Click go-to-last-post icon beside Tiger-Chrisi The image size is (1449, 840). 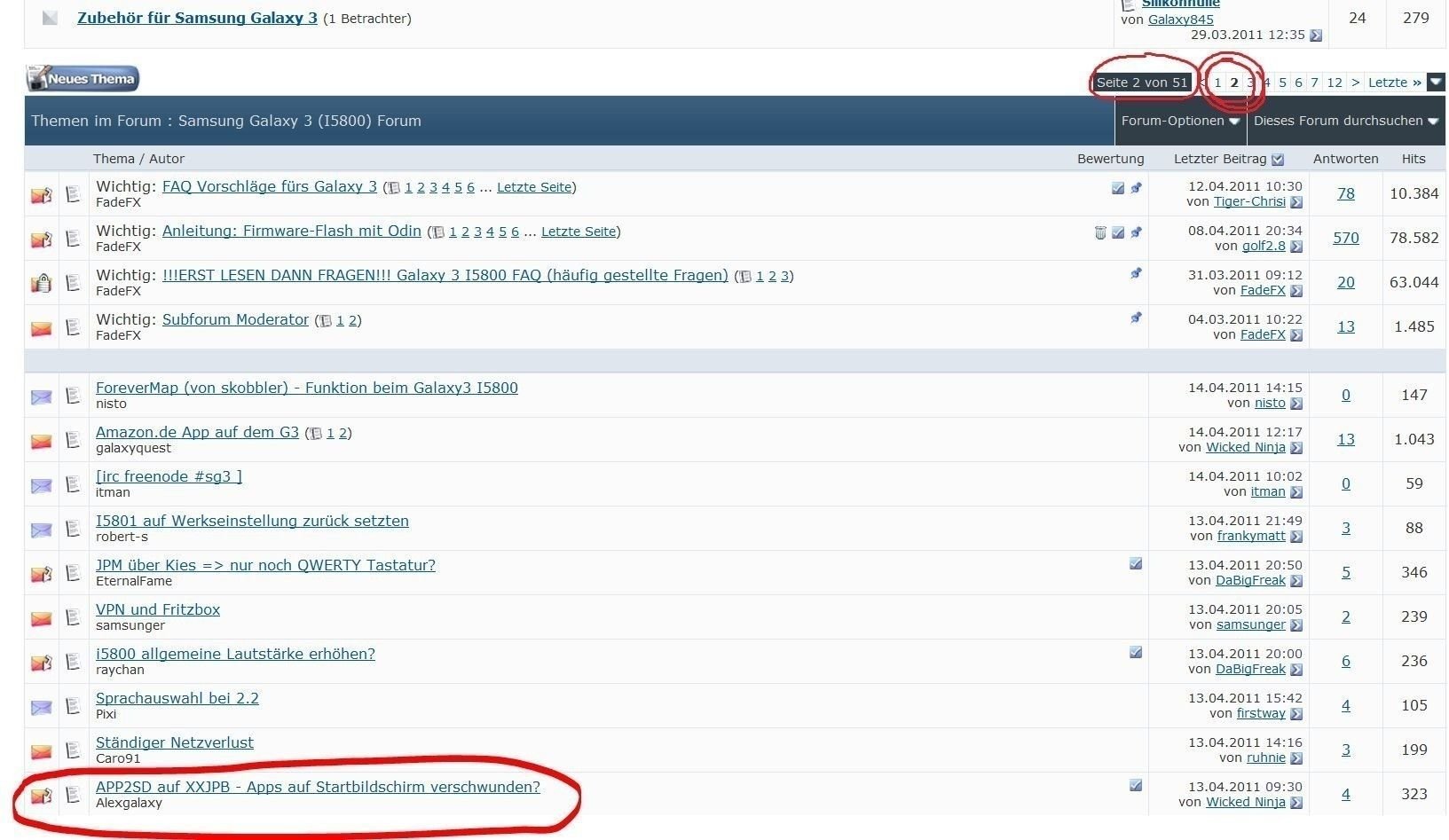point(1296,202)
